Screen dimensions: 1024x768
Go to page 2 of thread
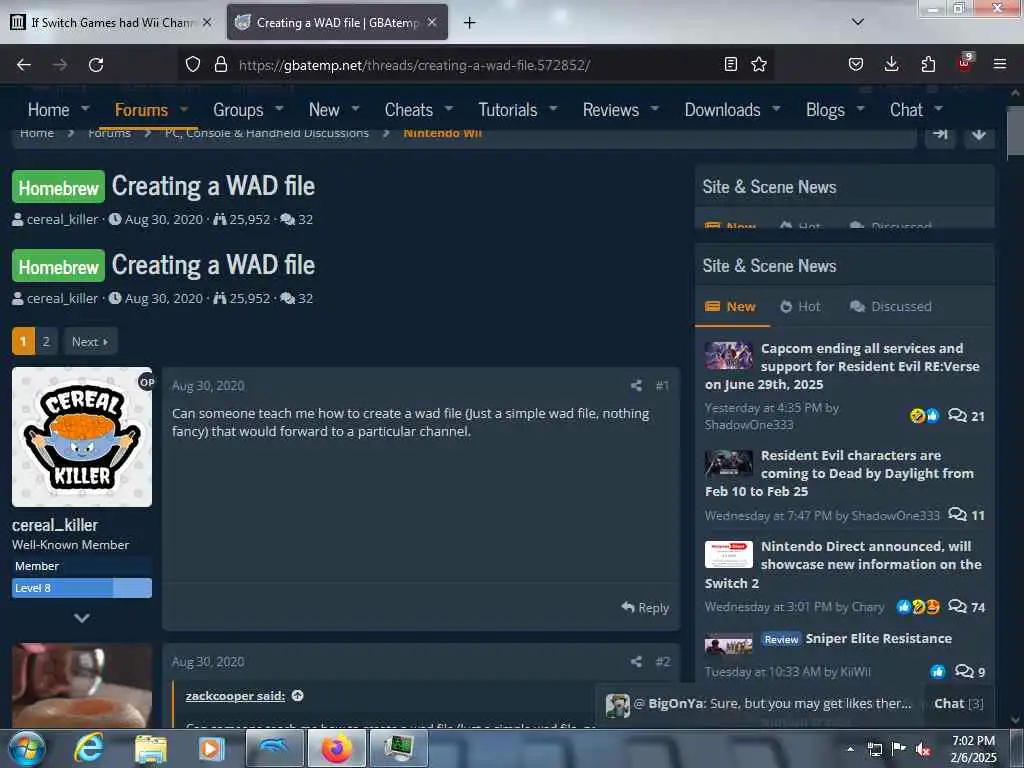pyautogui.click(x=46, y=342)
